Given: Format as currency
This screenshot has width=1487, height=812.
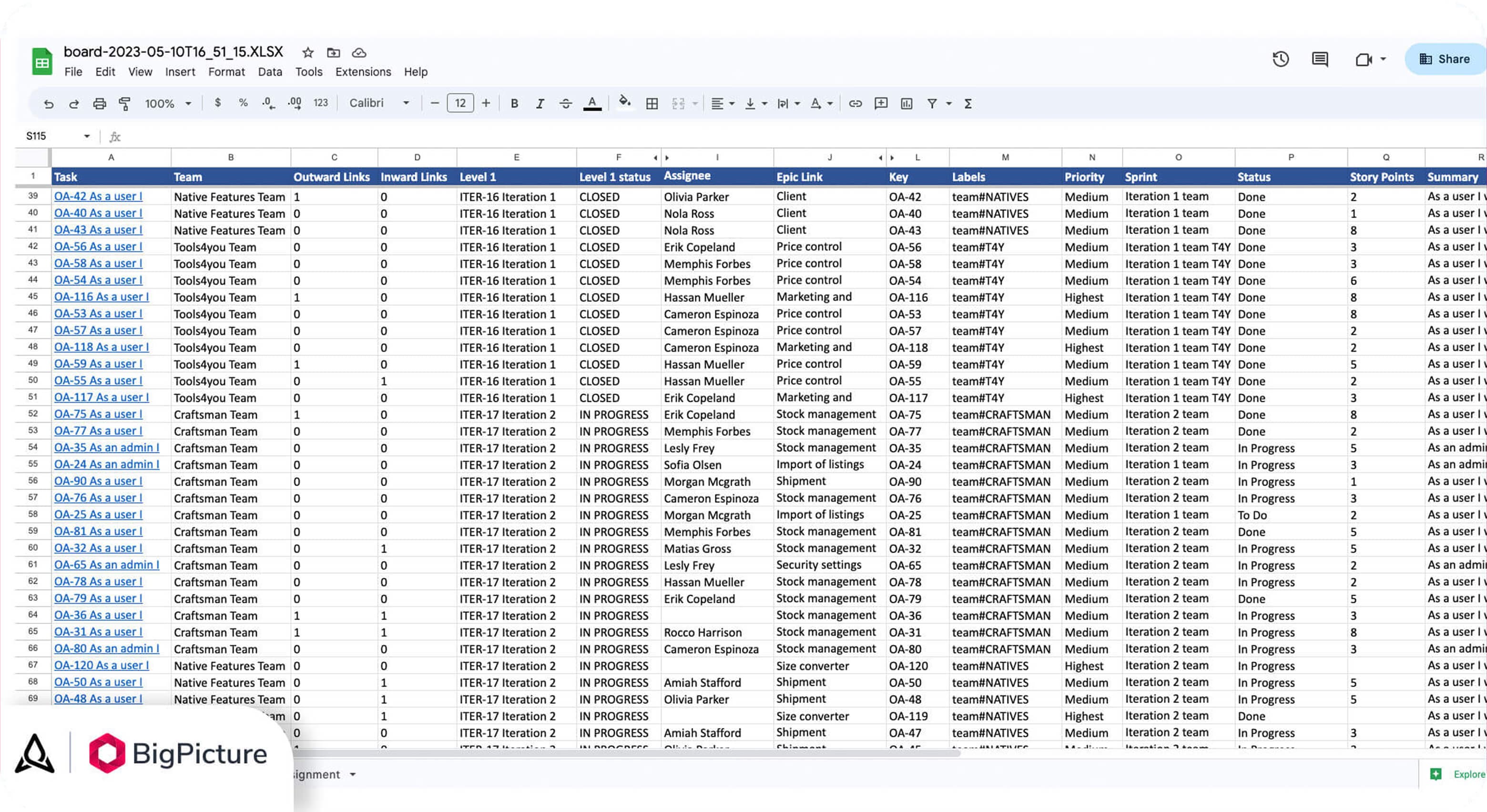Looking at the screenshot, I should coord(218,103).
